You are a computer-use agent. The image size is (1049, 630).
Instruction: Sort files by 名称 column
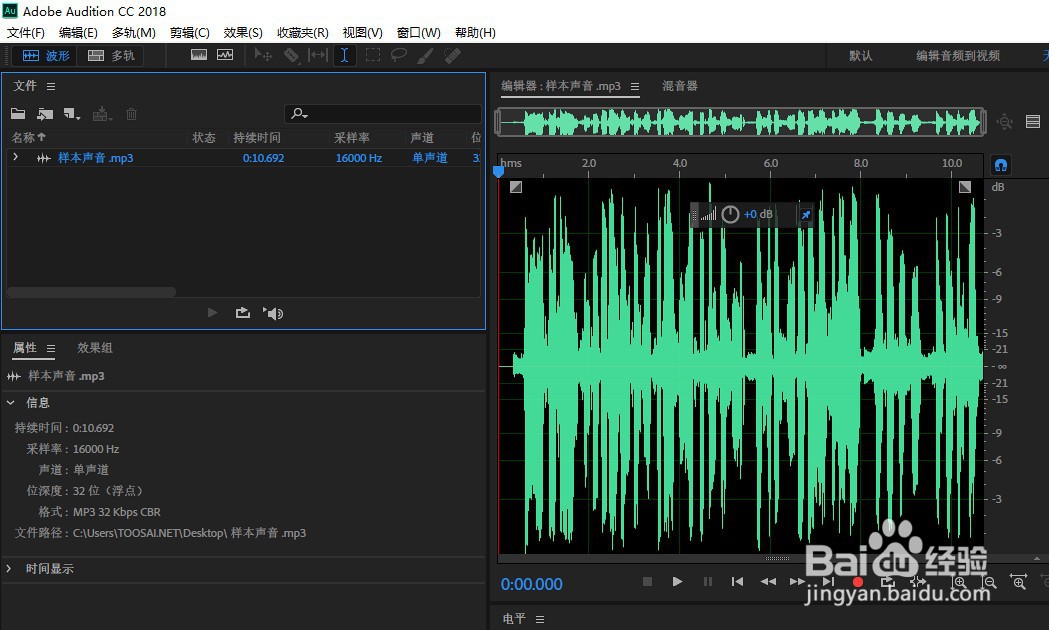[x=28, y=137]
